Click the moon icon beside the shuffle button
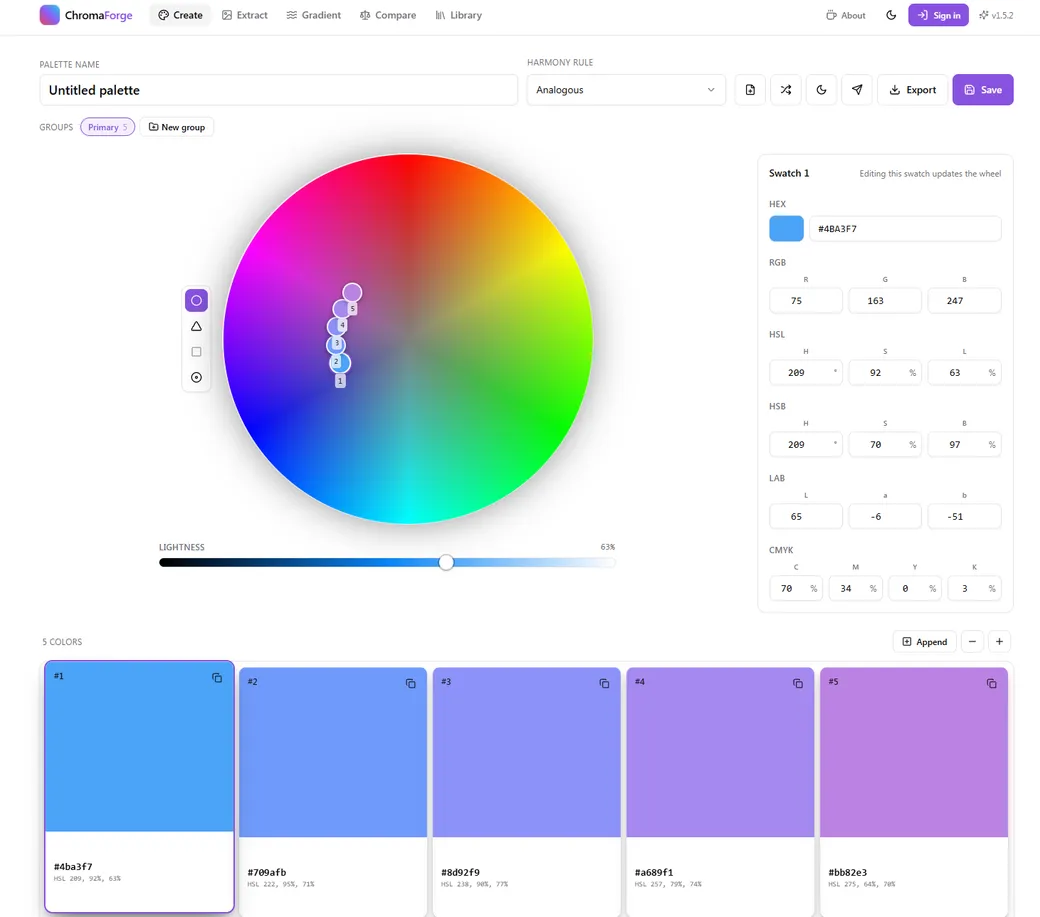 pyautogui.click(x=821, y=90)
